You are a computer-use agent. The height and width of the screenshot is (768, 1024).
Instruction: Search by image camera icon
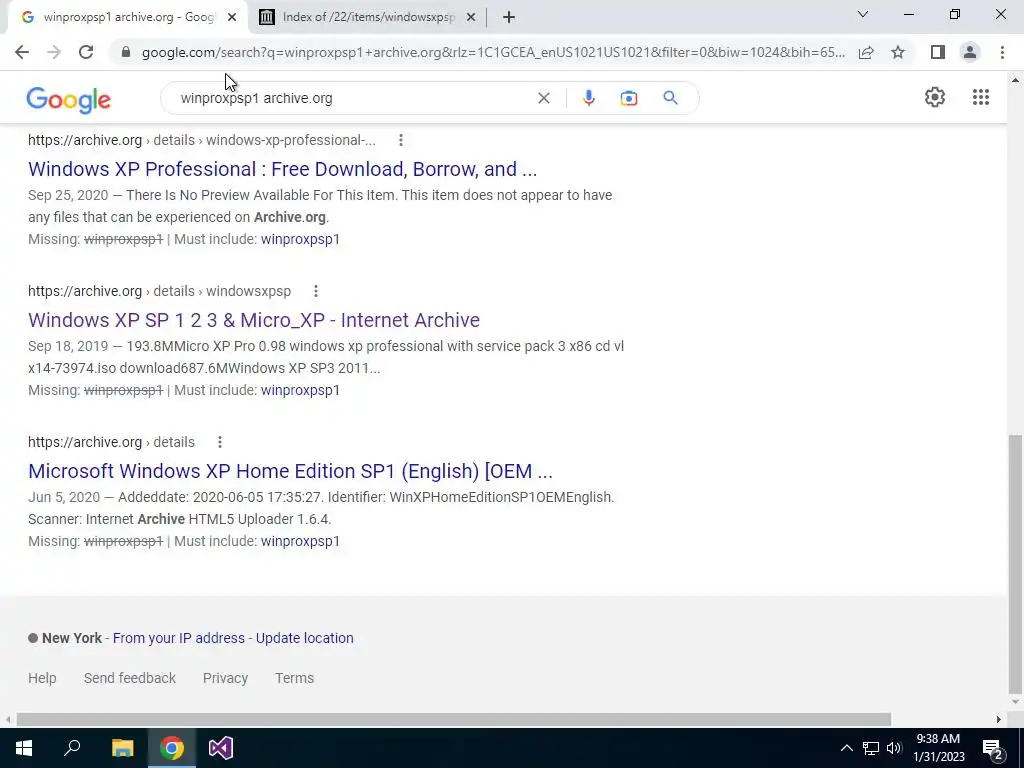[629, 98]
